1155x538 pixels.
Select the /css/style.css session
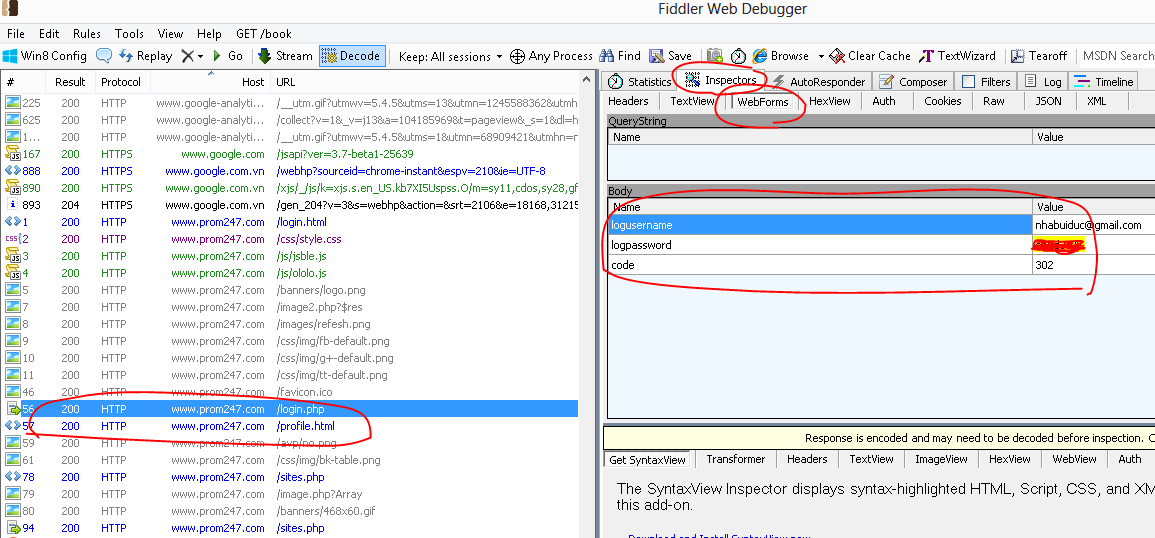291,239
